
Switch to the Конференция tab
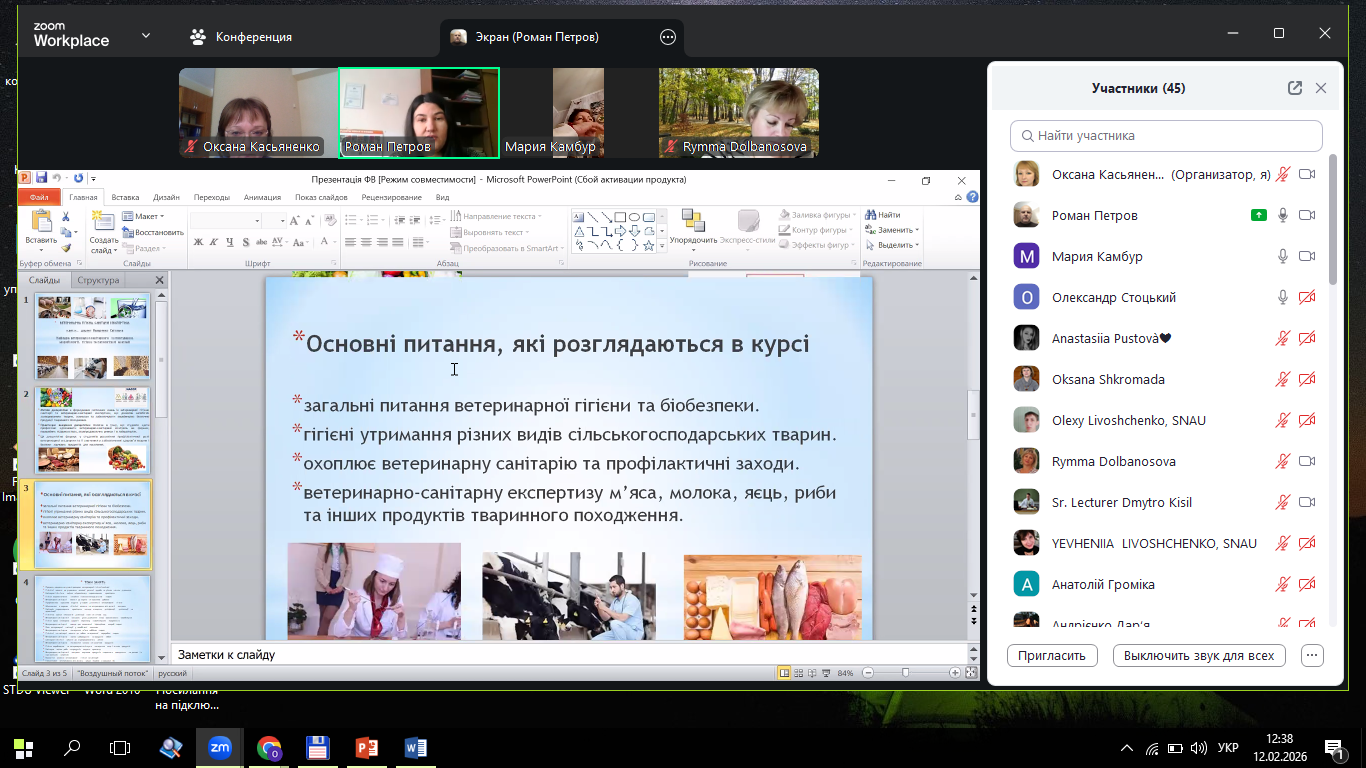point(241,37)
